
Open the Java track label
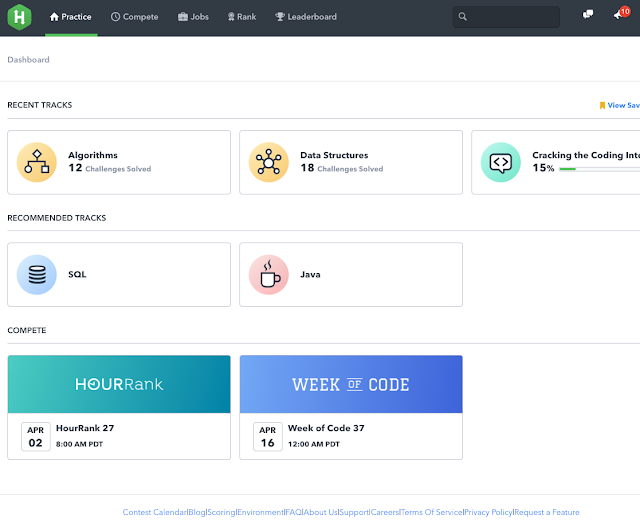point(310,274)
